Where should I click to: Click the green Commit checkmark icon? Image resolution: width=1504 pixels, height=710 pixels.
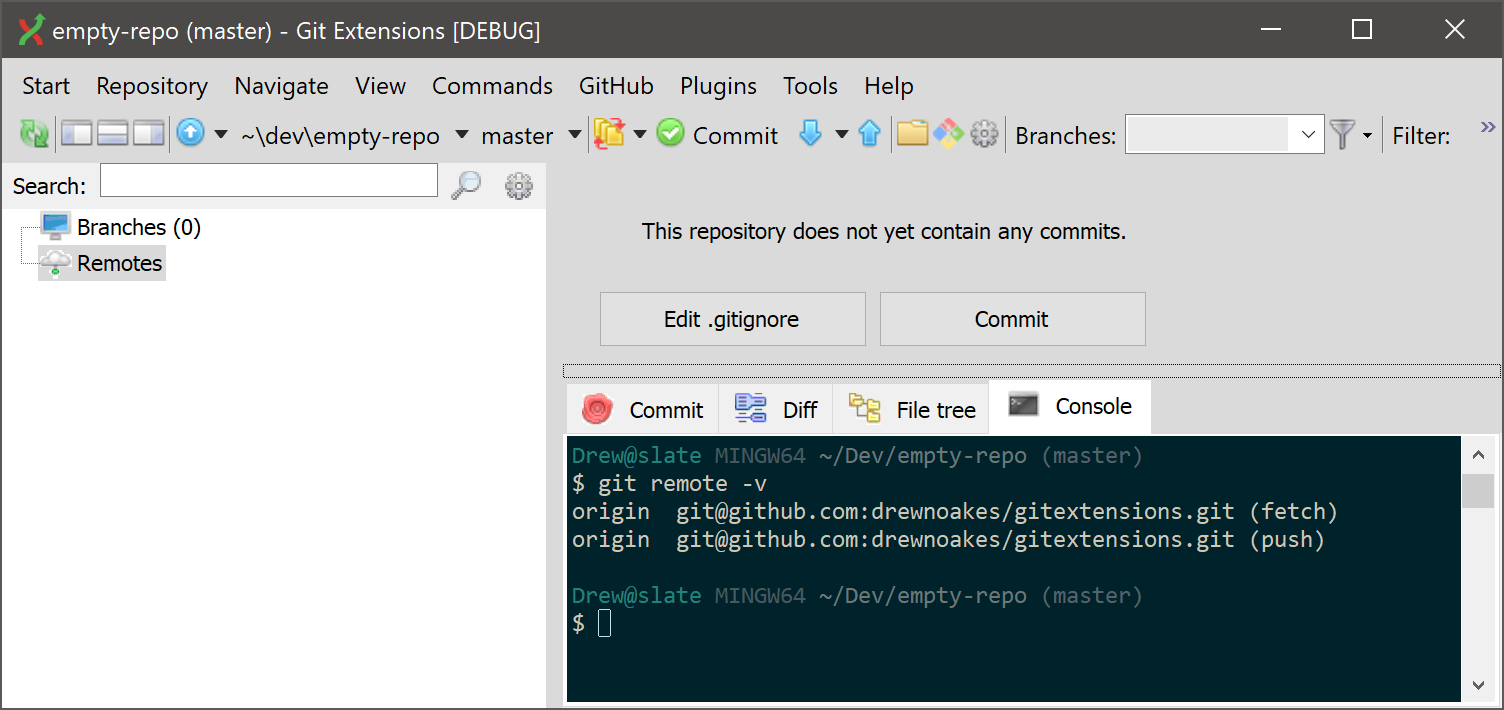coord(670,134)
